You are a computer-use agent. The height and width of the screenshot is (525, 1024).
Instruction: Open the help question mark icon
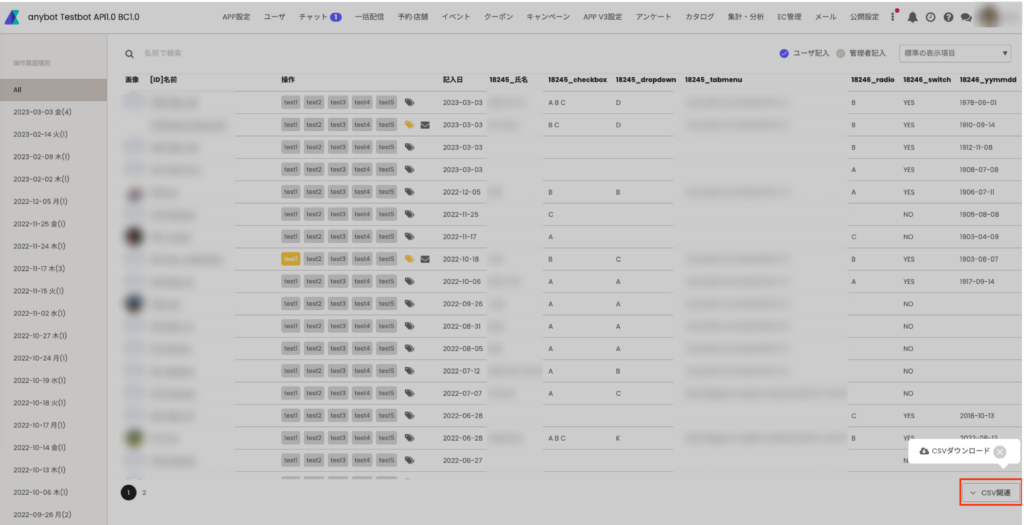(x=948, y=17)
